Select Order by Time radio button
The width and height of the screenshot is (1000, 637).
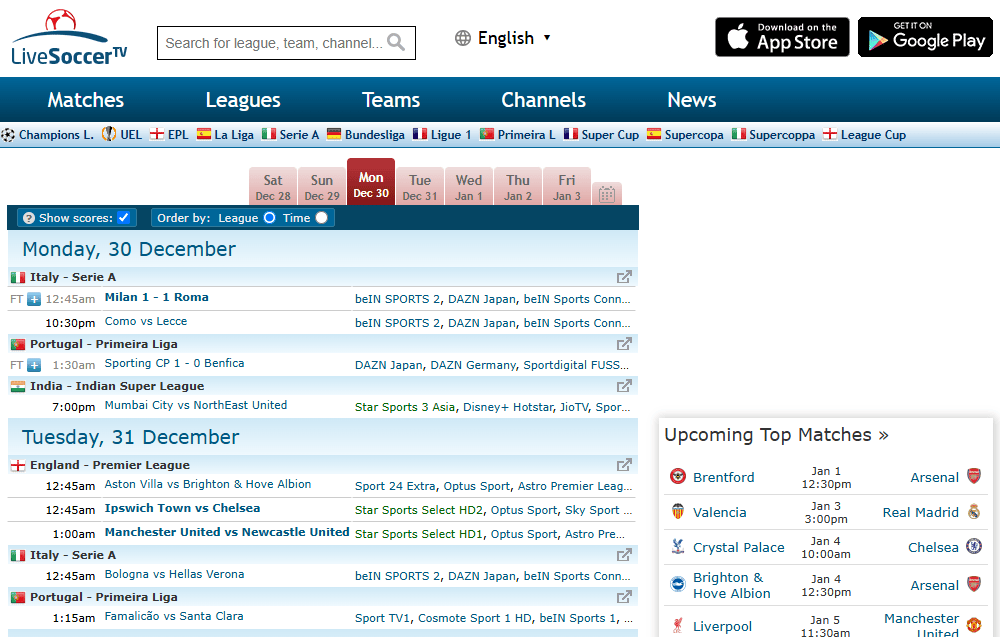[x=321, y=218]
